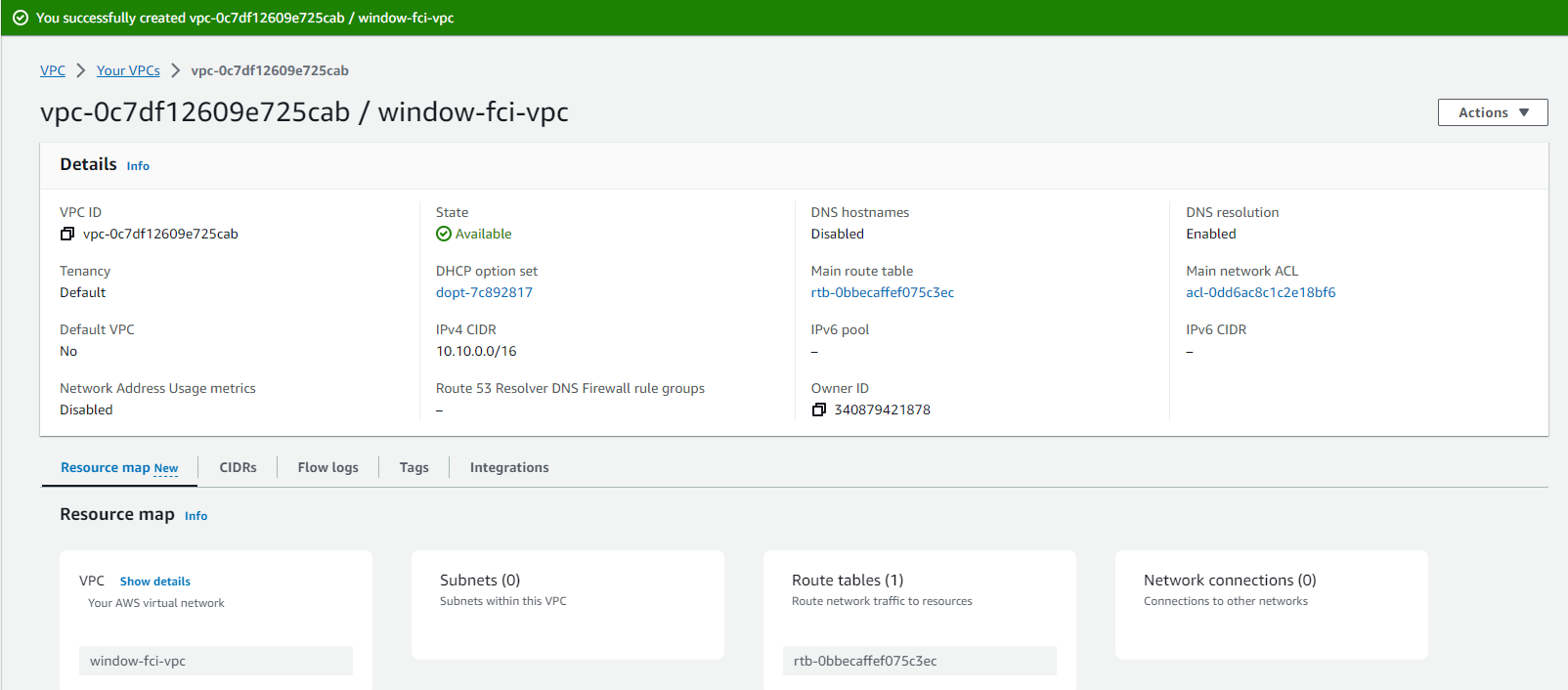The image size is (1568, 690).
Task: Click the Network connections (0) card heading
Action: pos(1230,581)
